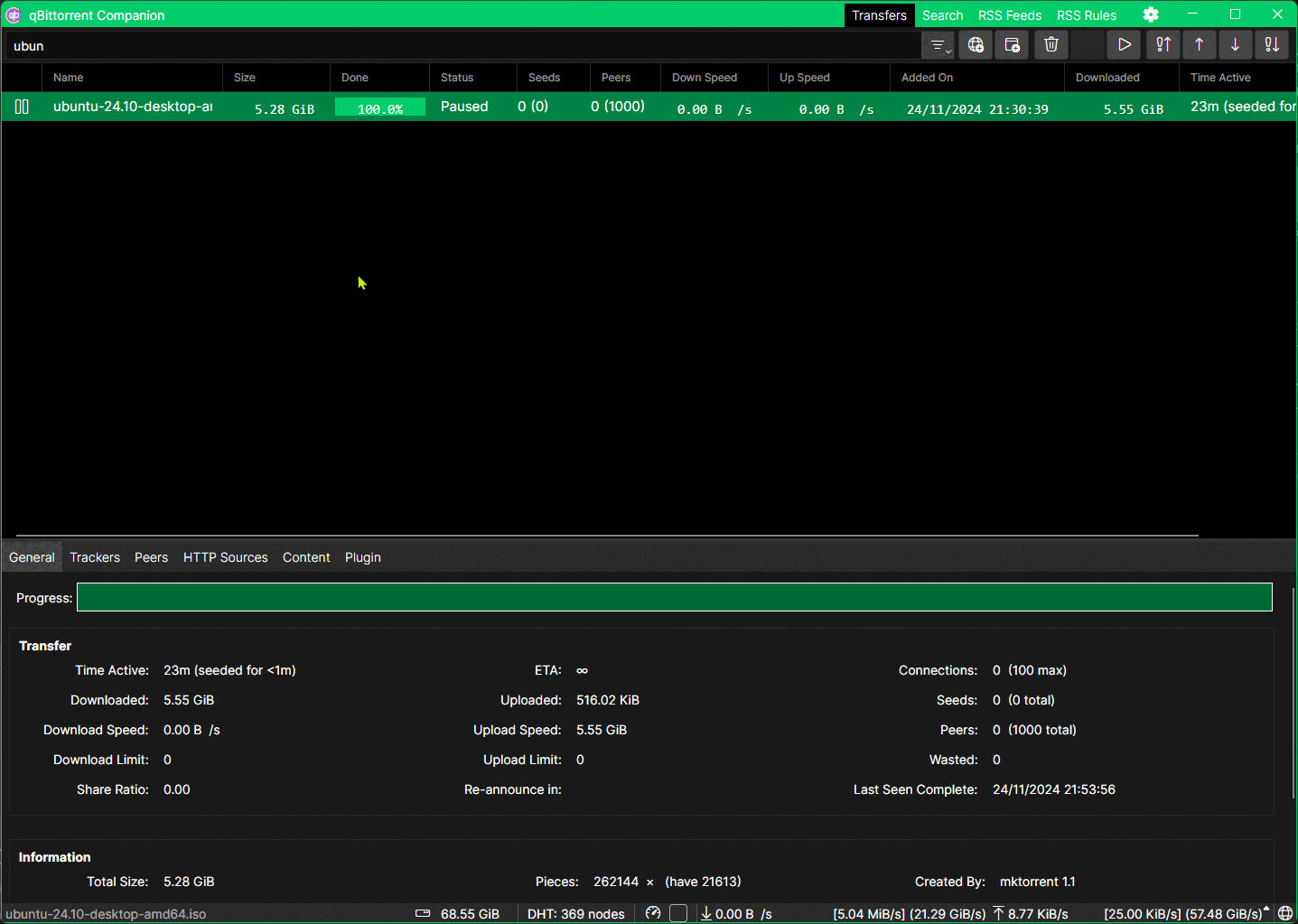
Task: Click the '68.55 GiB' free space text
Action: click(x=470, y=914)
